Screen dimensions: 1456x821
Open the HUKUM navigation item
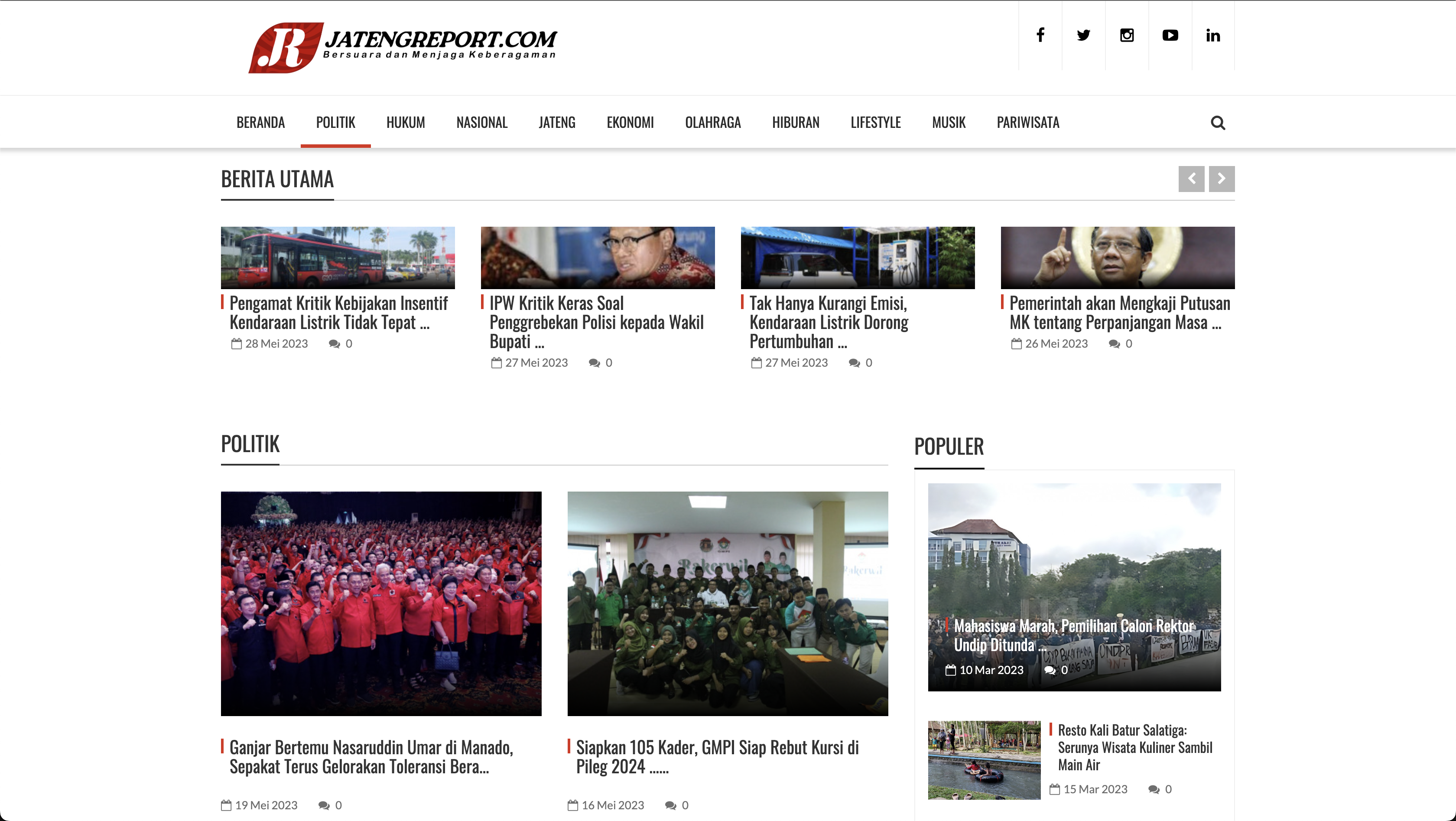[405, 122]
